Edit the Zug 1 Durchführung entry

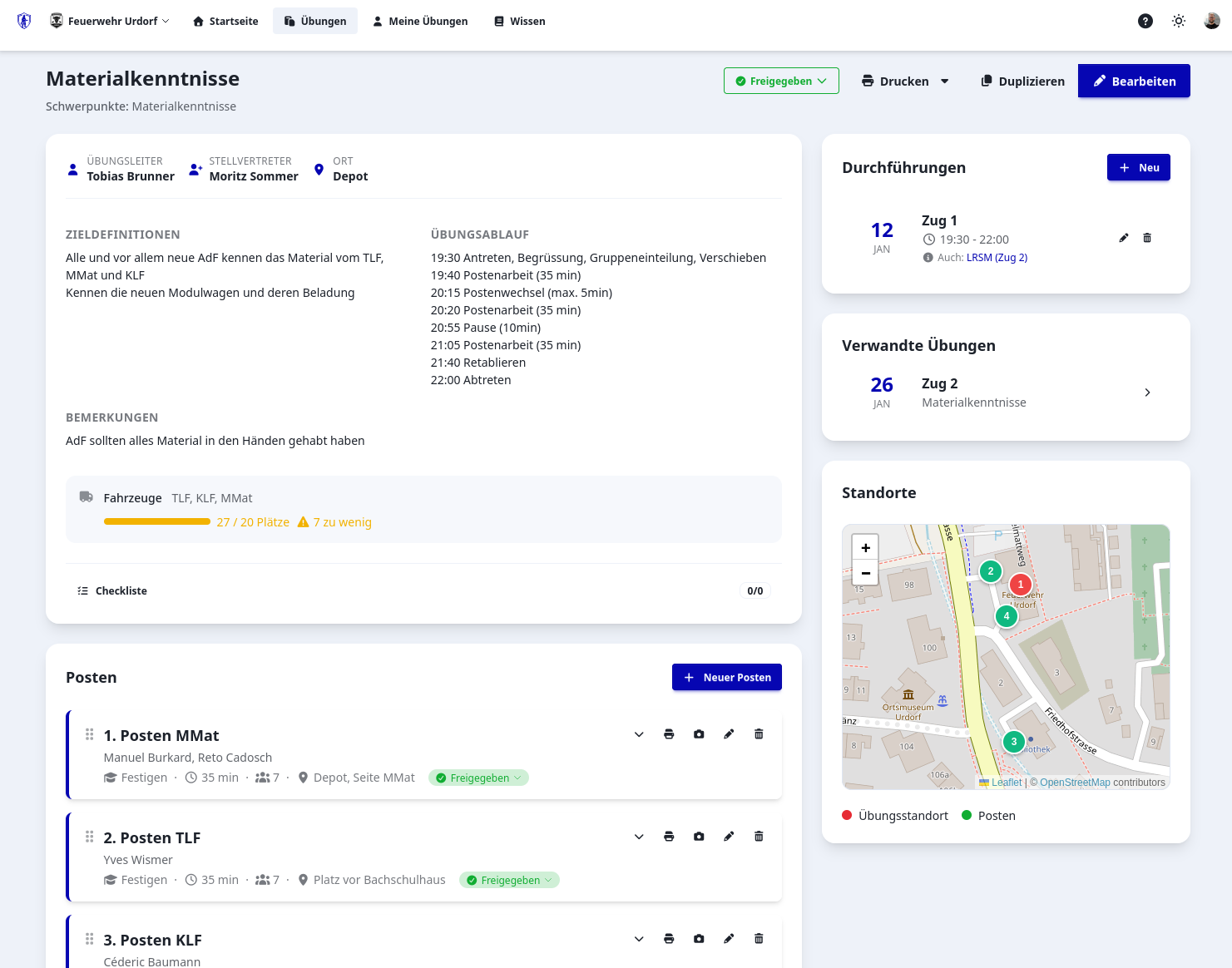click(1124, 238)
